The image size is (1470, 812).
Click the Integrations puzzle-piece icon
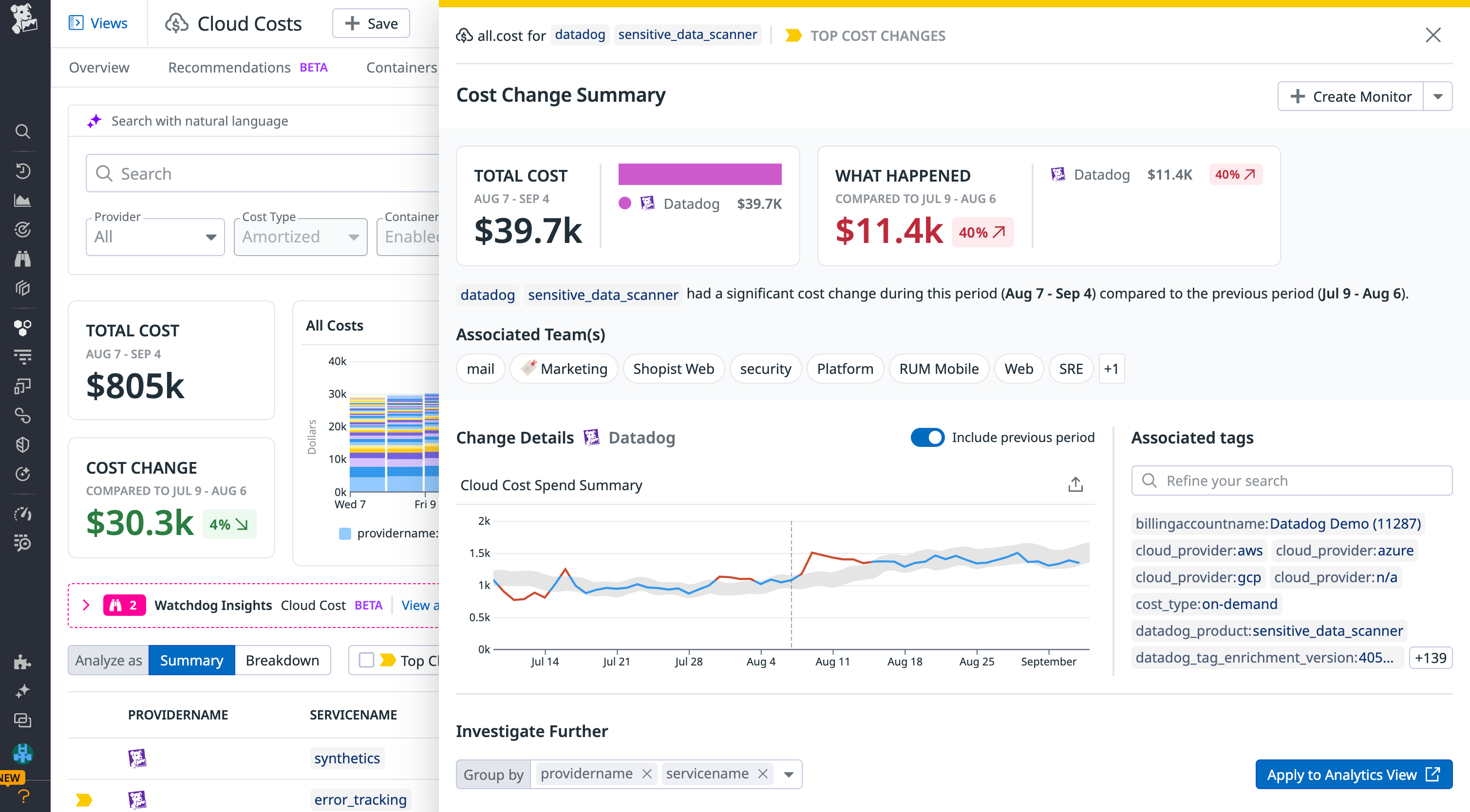click(23, 662)
